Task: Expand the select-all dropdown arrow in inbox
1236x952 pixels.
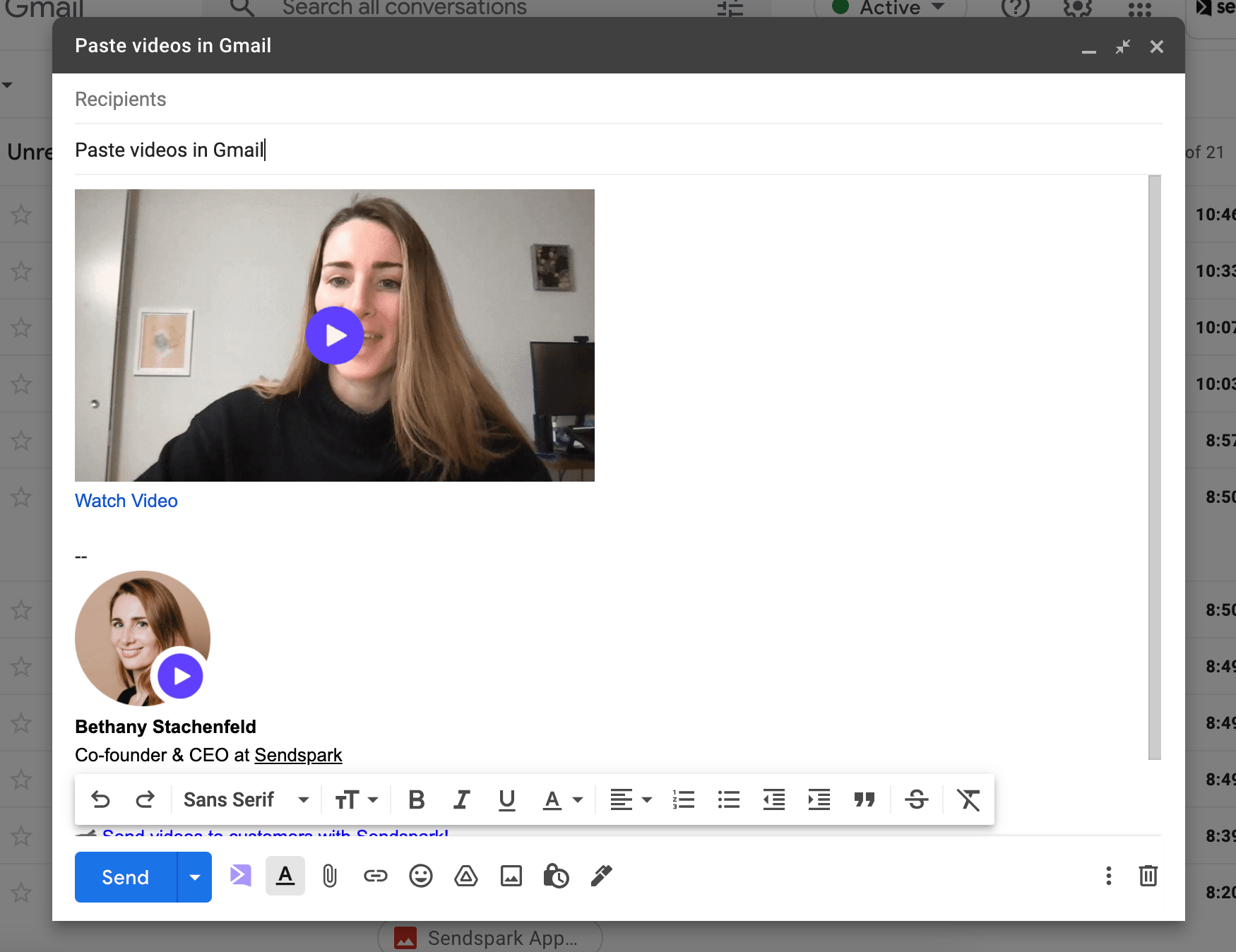Action: click(x=7, y=85)
